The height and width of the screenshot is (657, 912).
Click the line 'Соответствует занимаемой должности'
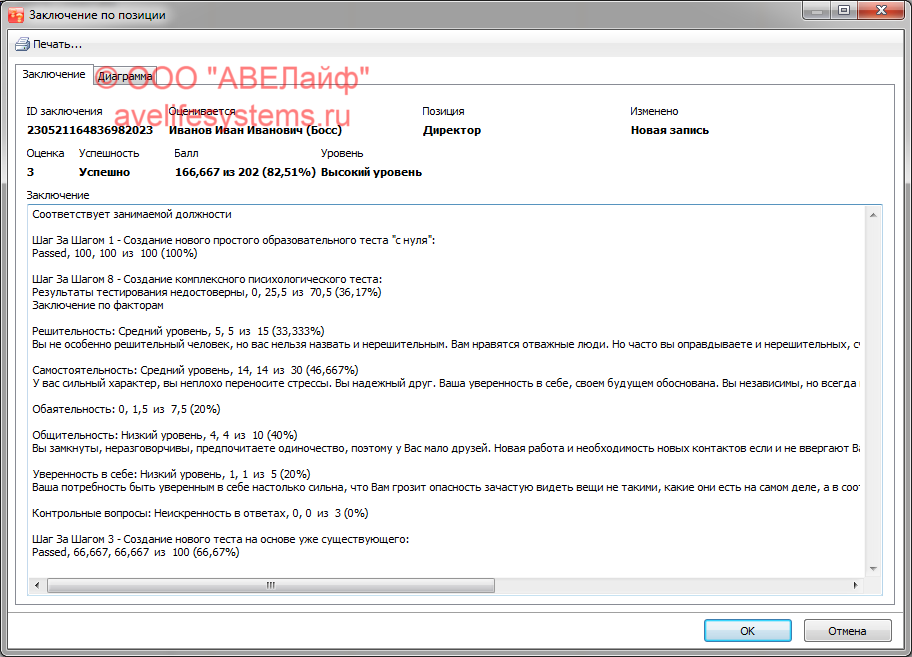(x=132, y=214)
